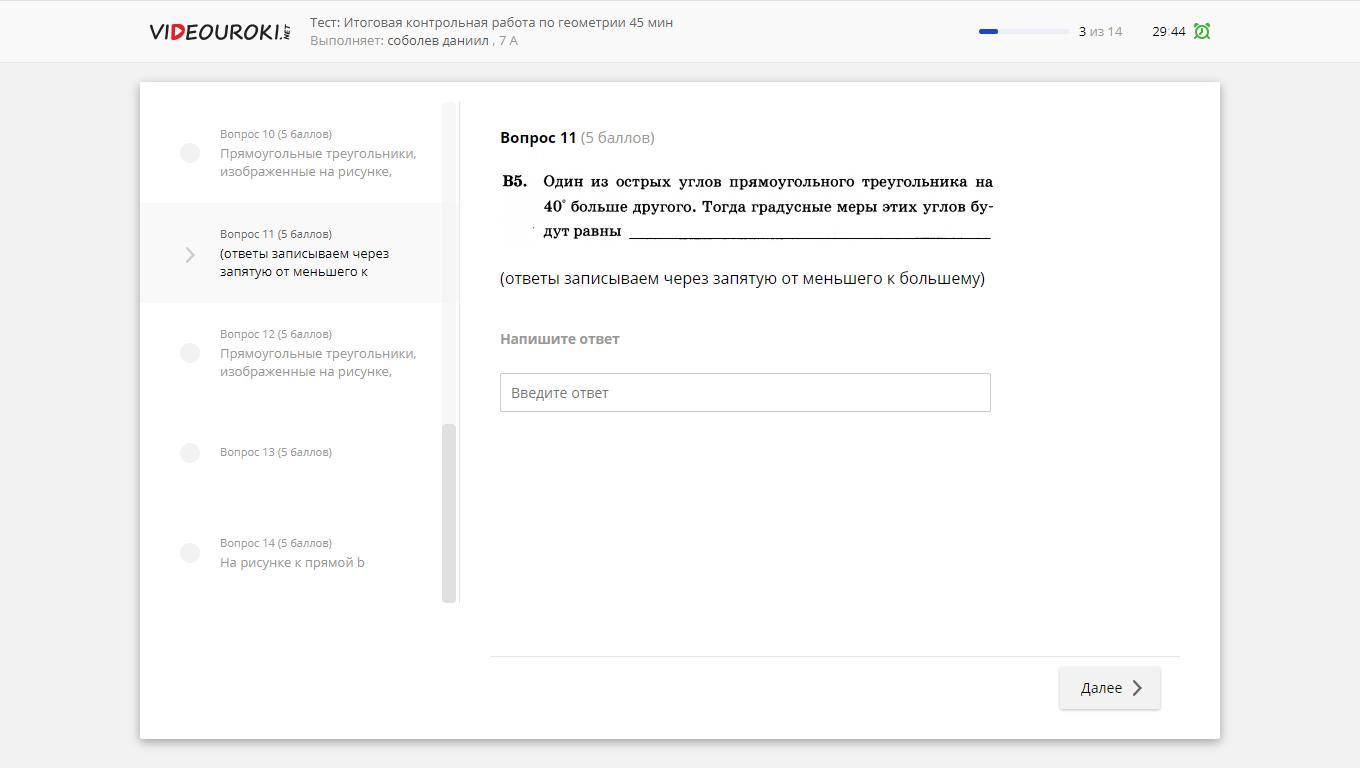1360x768 pixels.
Task: Click the answer hint about запятую in main panel
Action: [x=742, y=278]
